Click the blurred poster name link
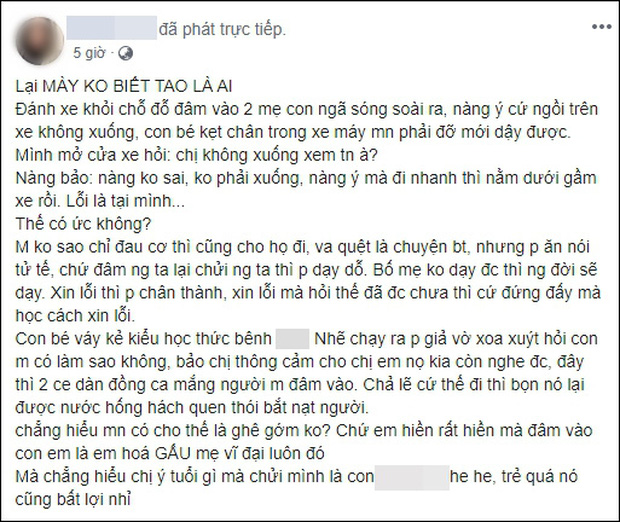The width and height of the screenshot is (620, 522). click(x=112, y=28)
